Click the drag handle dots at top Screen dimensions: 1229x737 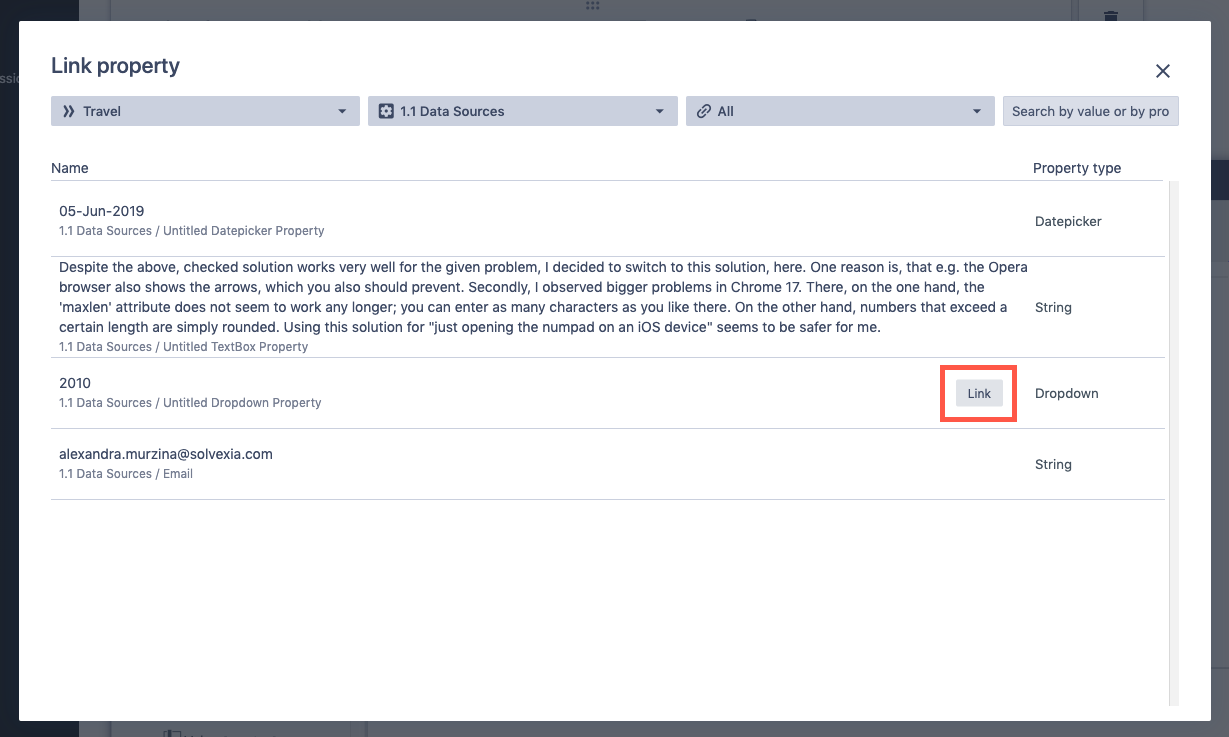pyautogui.click(x=593, y=6)
